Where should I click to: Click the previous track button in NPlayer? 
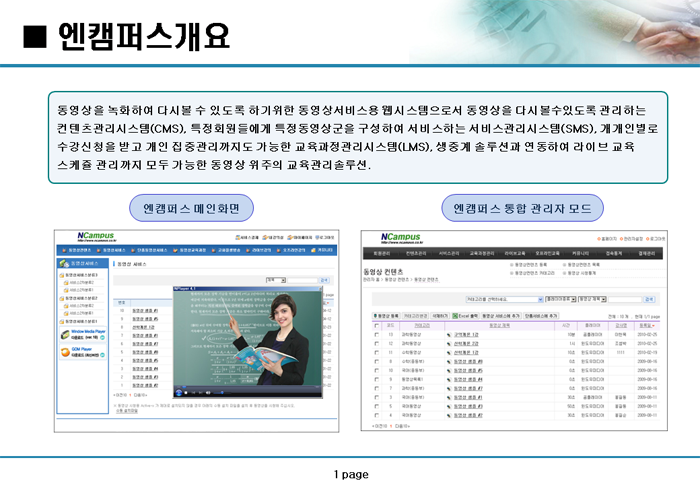pos(193,393)
